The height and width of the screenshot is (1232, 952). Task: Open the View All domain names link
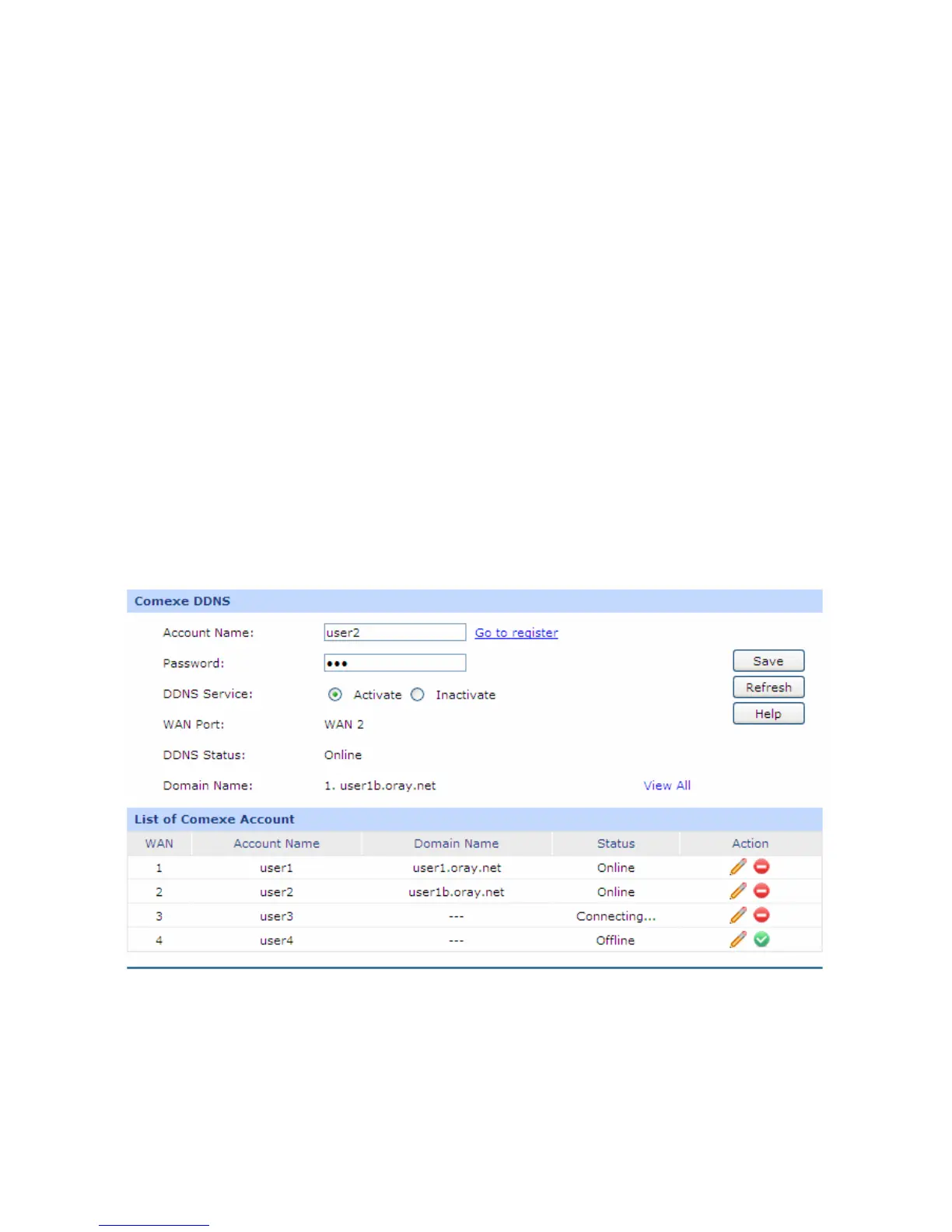point(667,786)
